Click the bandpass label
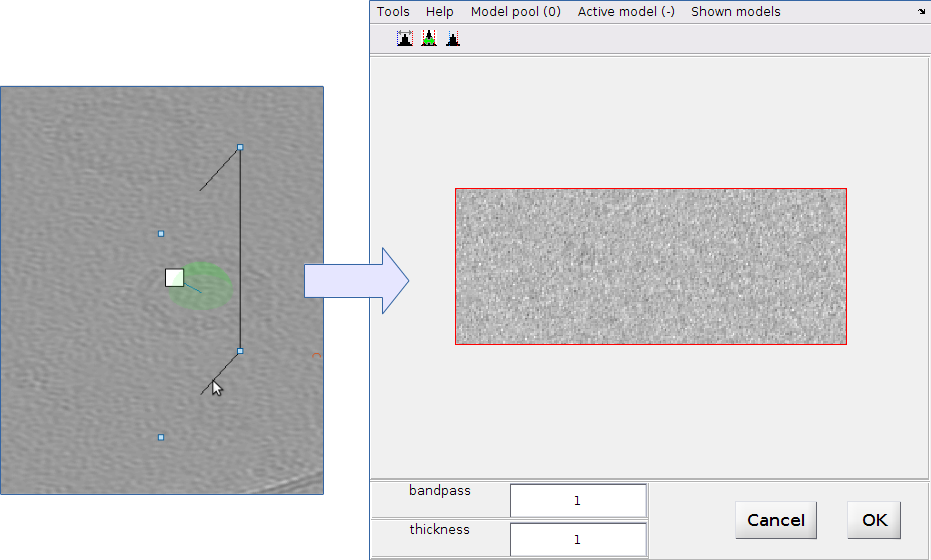Image resolution: width=931 pixels, height=560 pixels. pyautogui.click(x=439, y=491)
